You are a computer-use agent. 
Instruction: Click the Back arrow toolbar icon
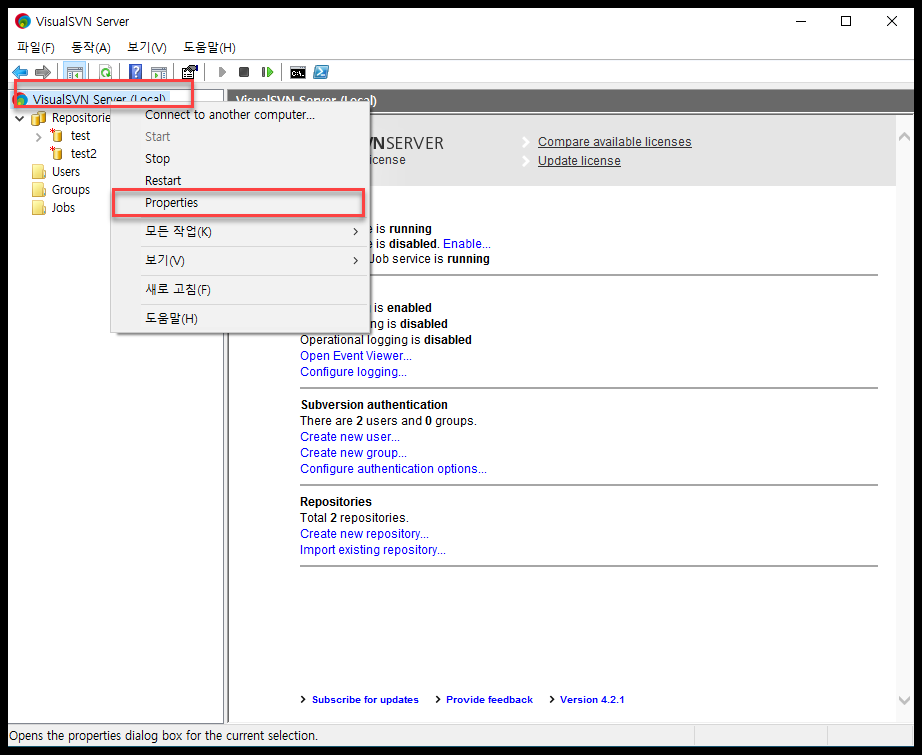point(20,72)
